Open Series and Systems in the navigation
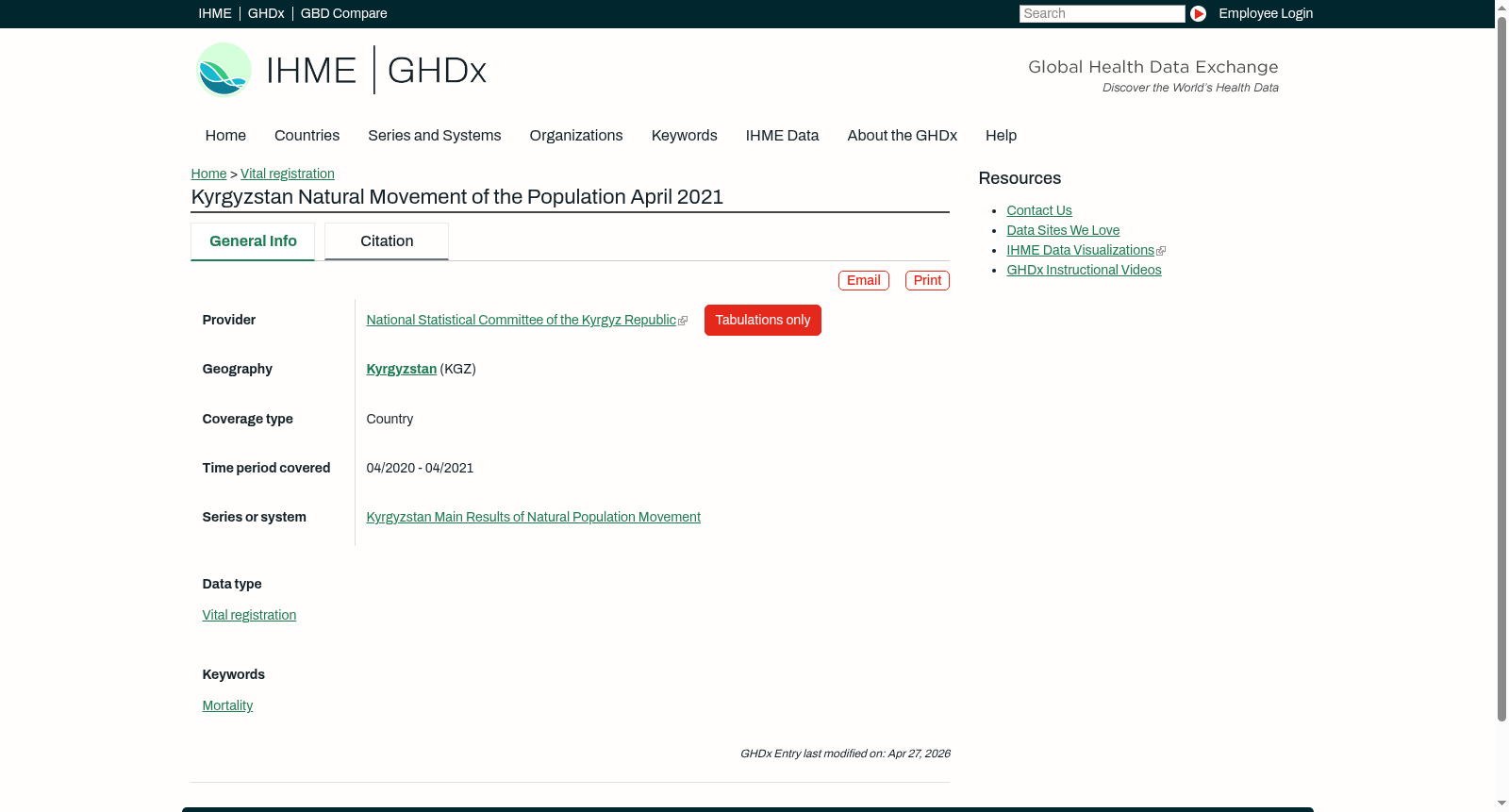The image size is (1509, 812). [434, 136]
